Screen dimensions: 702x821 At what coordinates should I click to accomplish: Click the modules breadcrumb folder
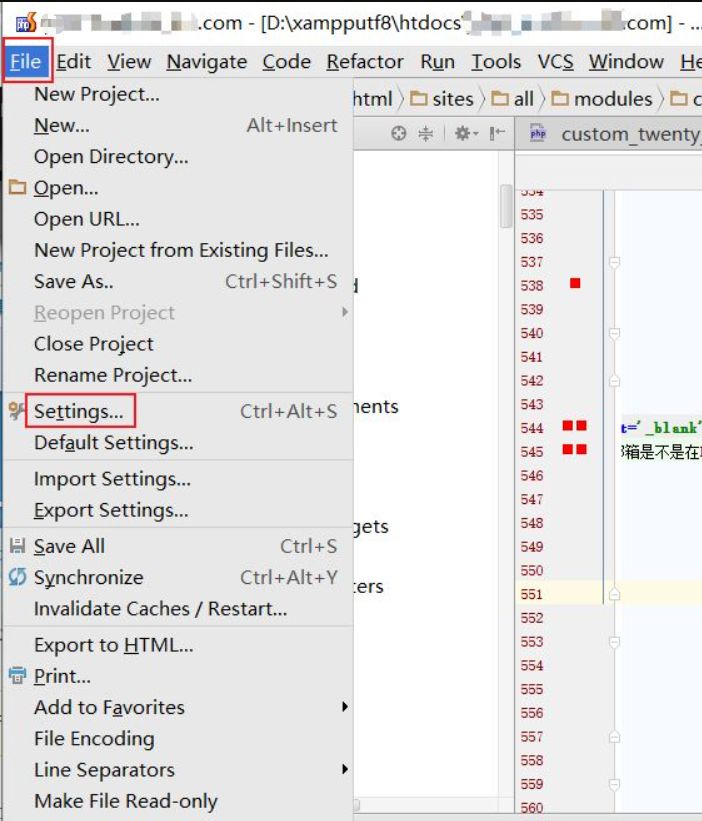pyautogui.click(x=601, y=99)
